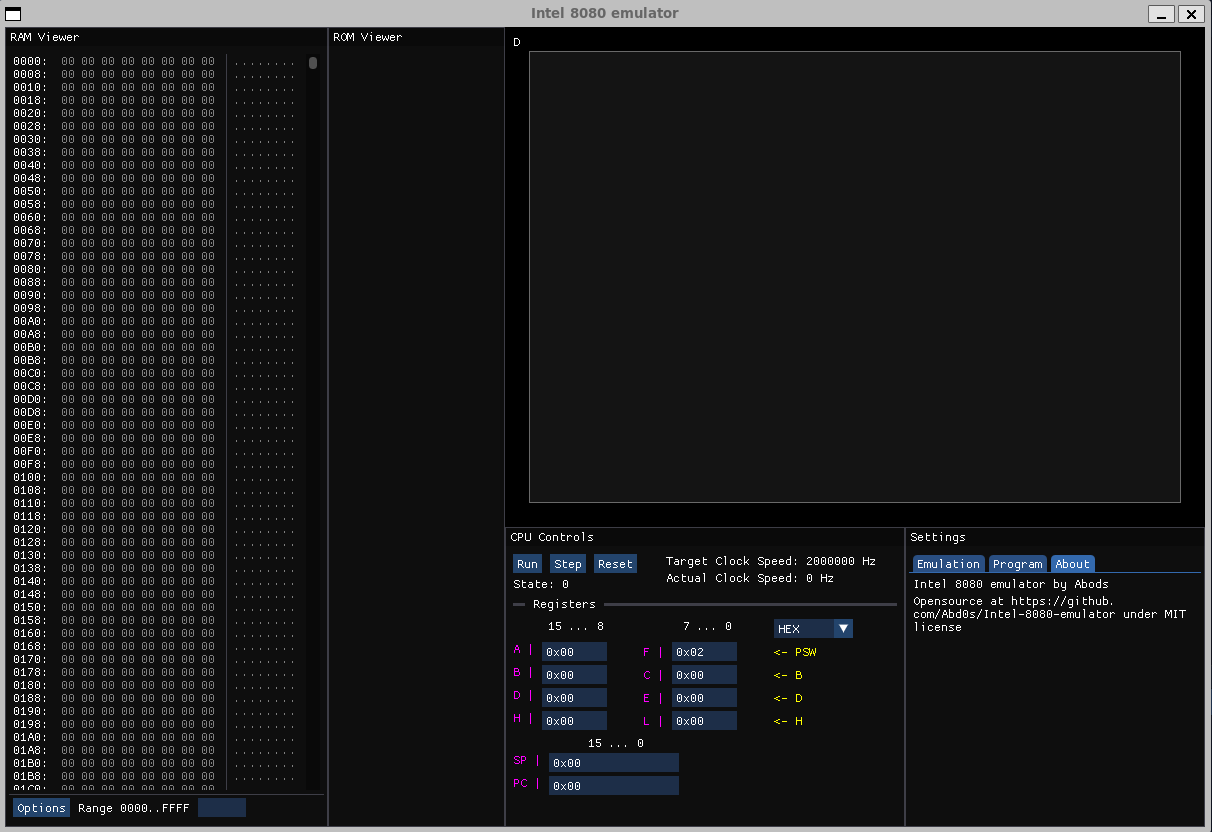The image size is (1212, 832).
Task: Click the flags F register field 0x02
Action: [704, 652]
